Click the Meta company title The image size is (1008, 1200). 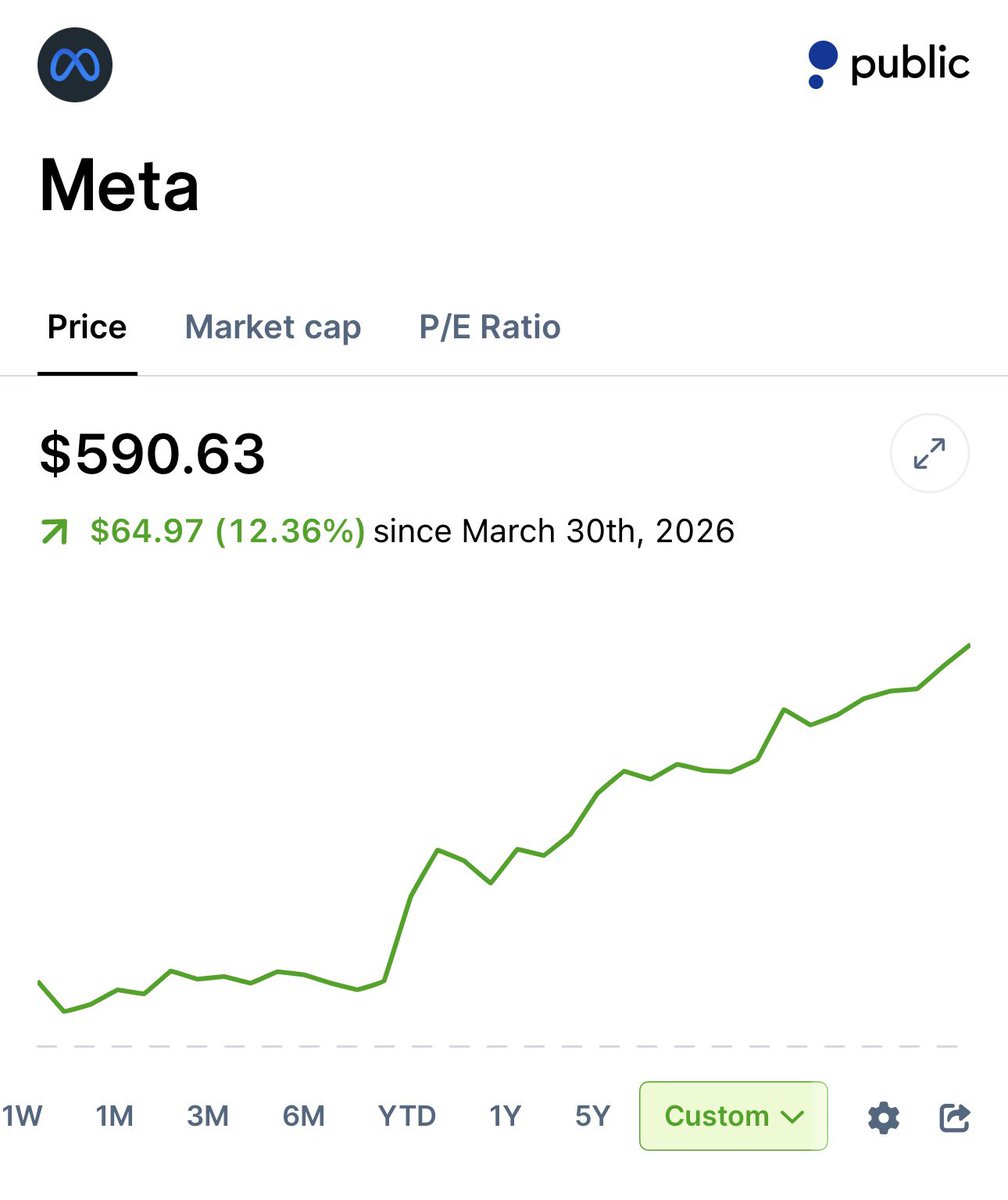coord(119,186)
